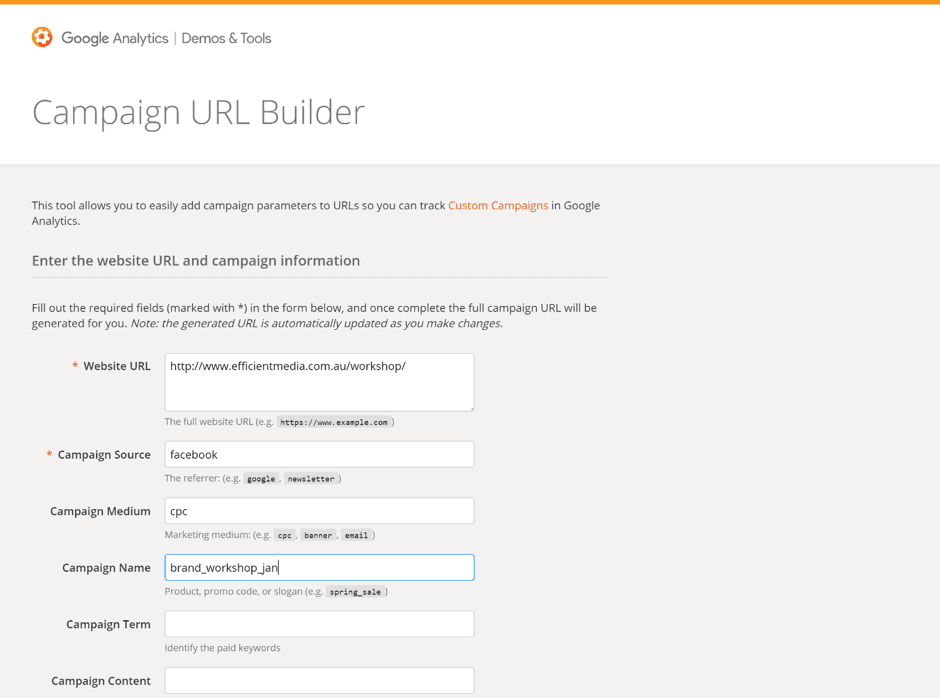This screenshot has width=940, height=698.
Task: Click the https://www.example.com example code
Action: pyautogui.click(x=334, y=422)
